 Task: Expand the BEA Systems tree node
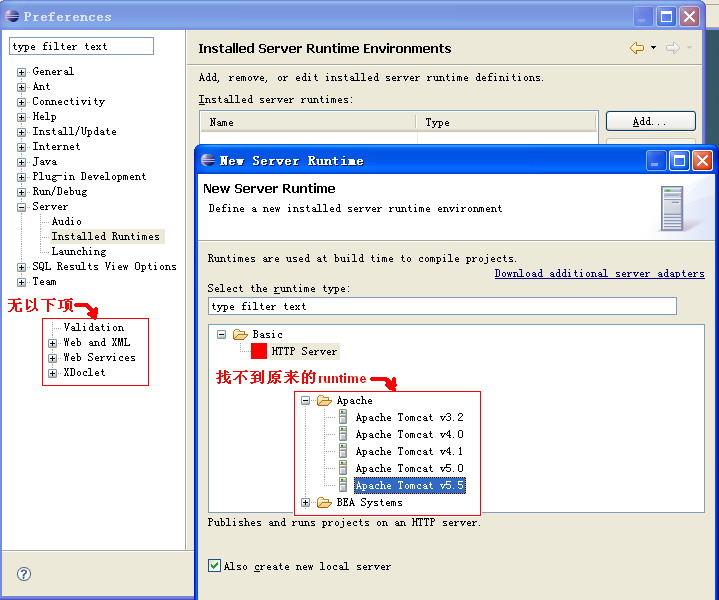[306, 503]
